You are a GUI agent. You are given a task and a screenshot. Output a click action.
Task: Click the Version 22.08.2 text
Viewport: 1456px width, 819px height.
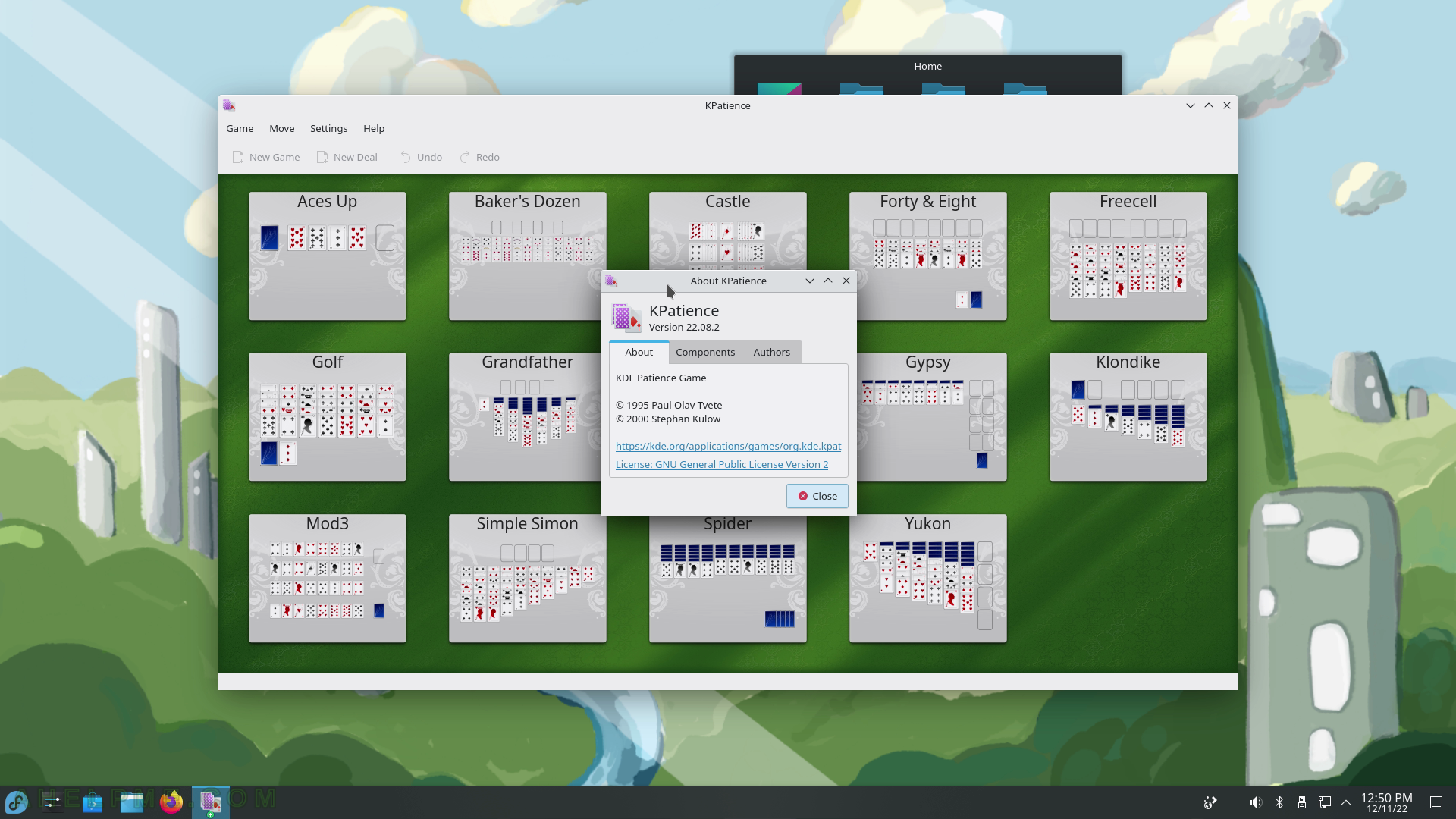[684, 327]
